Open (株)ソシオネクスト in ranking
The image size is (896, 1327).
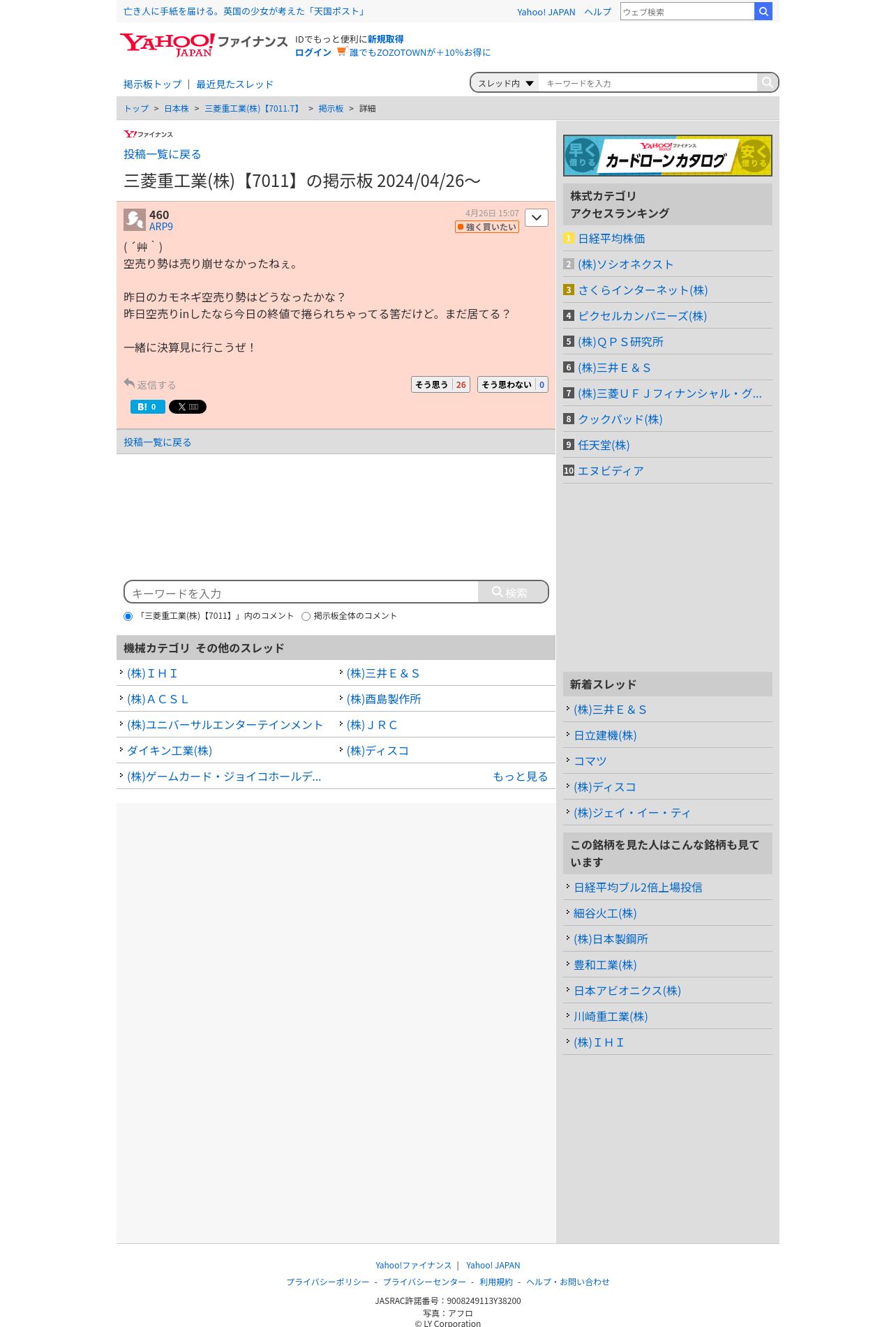coord(625,264)
